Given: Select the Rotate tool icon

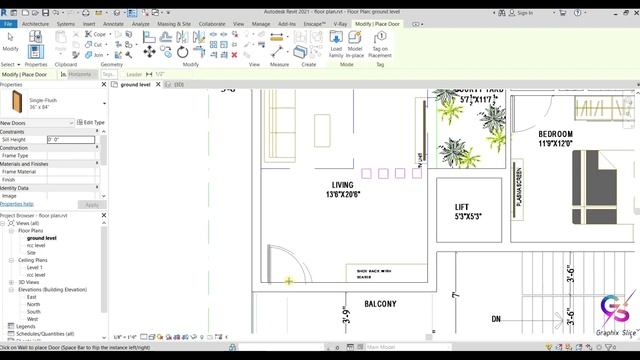Looking at the screenshot, I should coord(182,52).
